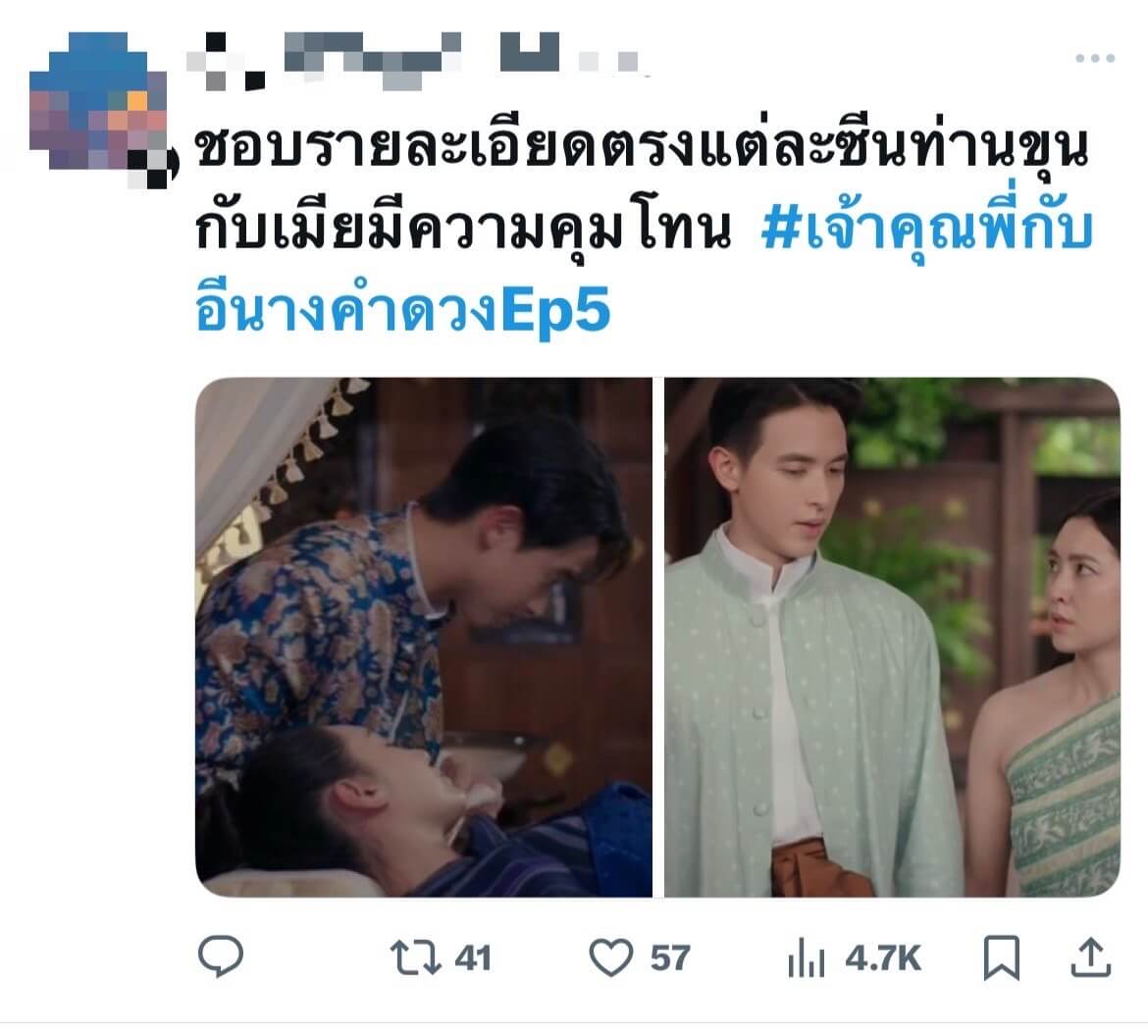This screenshot has width=1148, height=1036.
Task: Open view analytics bar chart icon
Action: 807,958
